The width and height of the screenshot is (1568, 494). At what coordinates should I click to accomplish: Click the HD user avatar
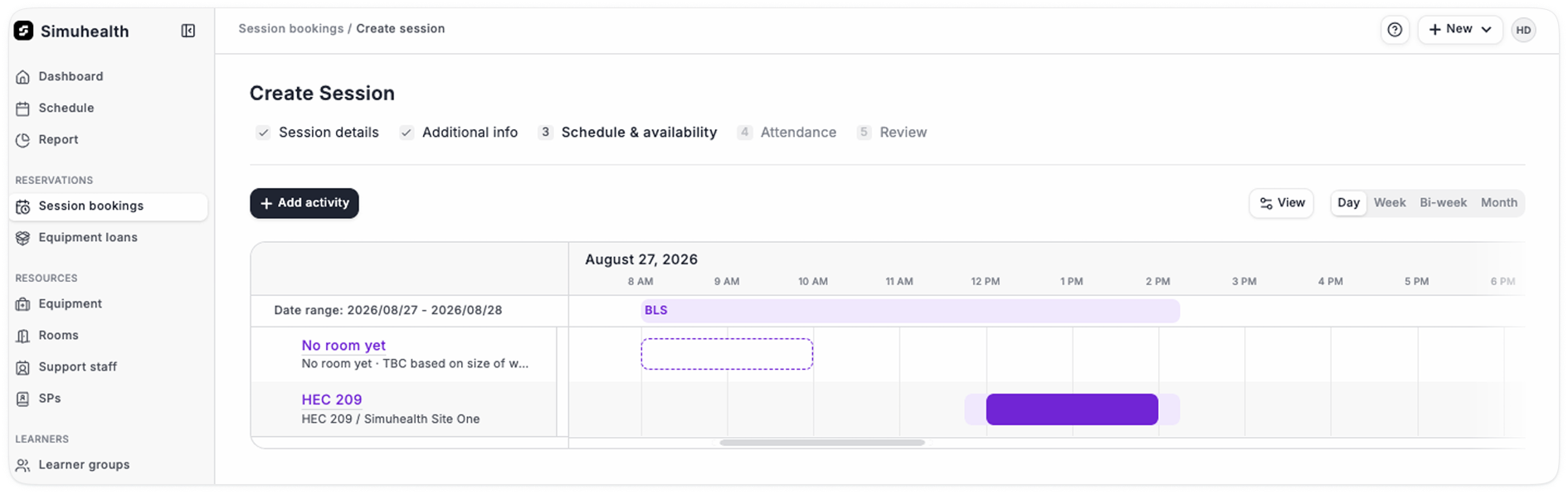1523,30
